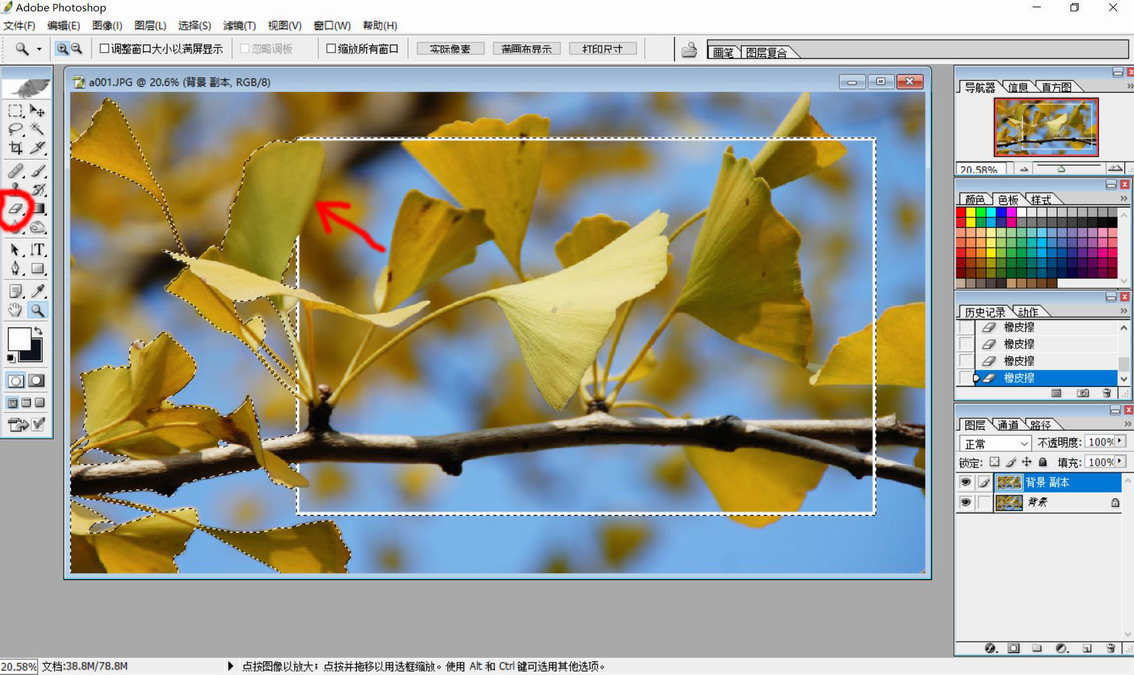Screen dimensions: 1134x675
Task: Toggle lock all padlock icon beside 锁定
Action: coord(1042,462)
